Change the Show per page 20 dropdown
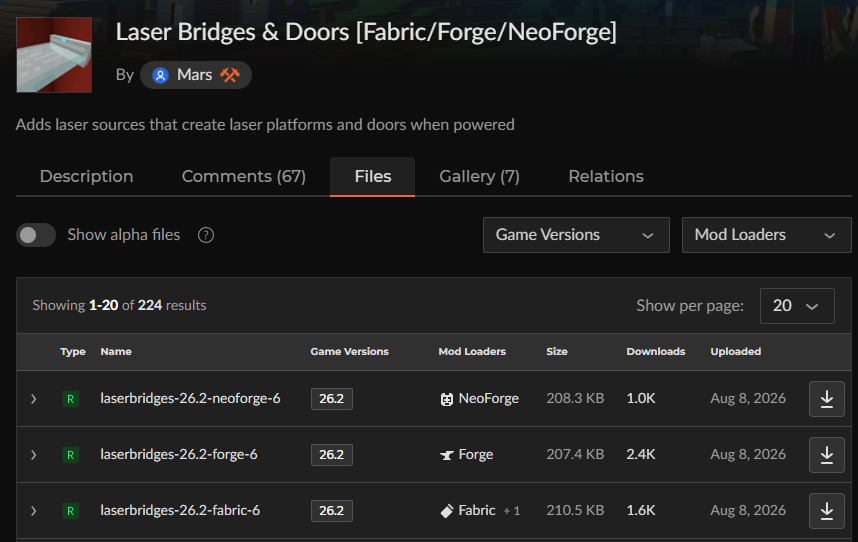The height and width of the screenshot is (542, 858). 797,306
